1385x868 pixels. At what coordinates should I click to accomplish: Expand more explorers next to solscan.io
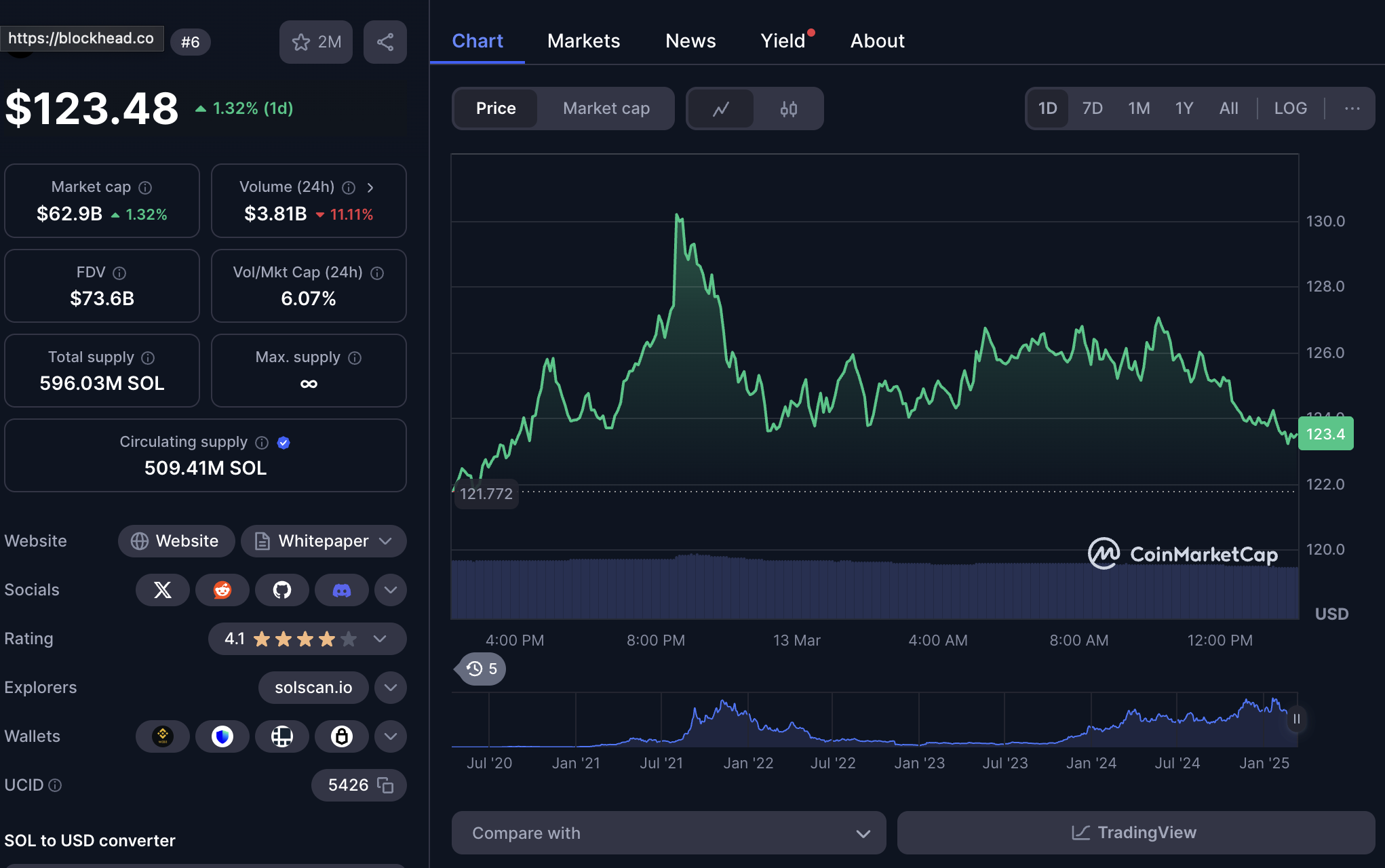coord(391,688)
